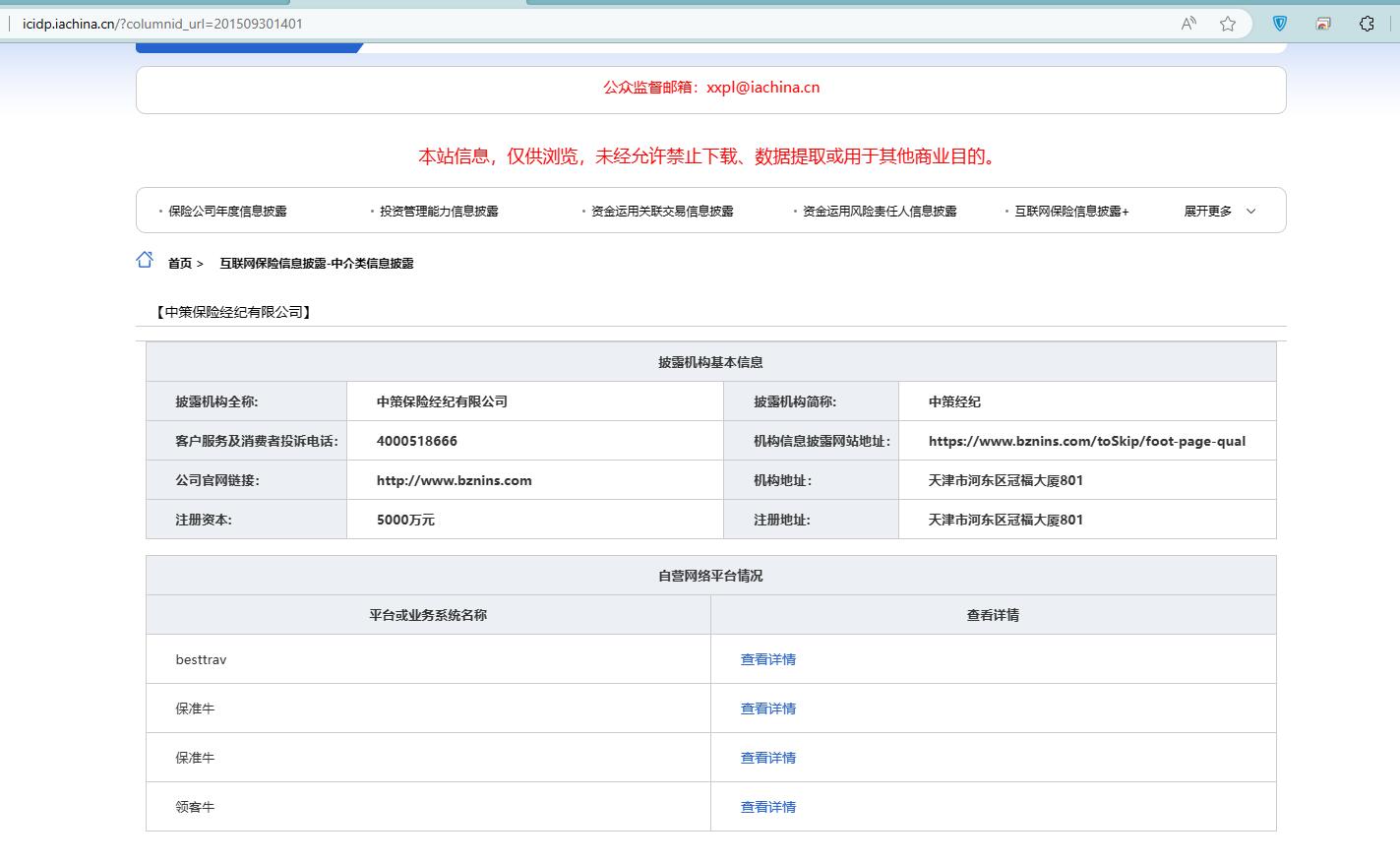Add page to favorites with star icon
Viewport: 1400px width, 862px height.
[1228, 24]
